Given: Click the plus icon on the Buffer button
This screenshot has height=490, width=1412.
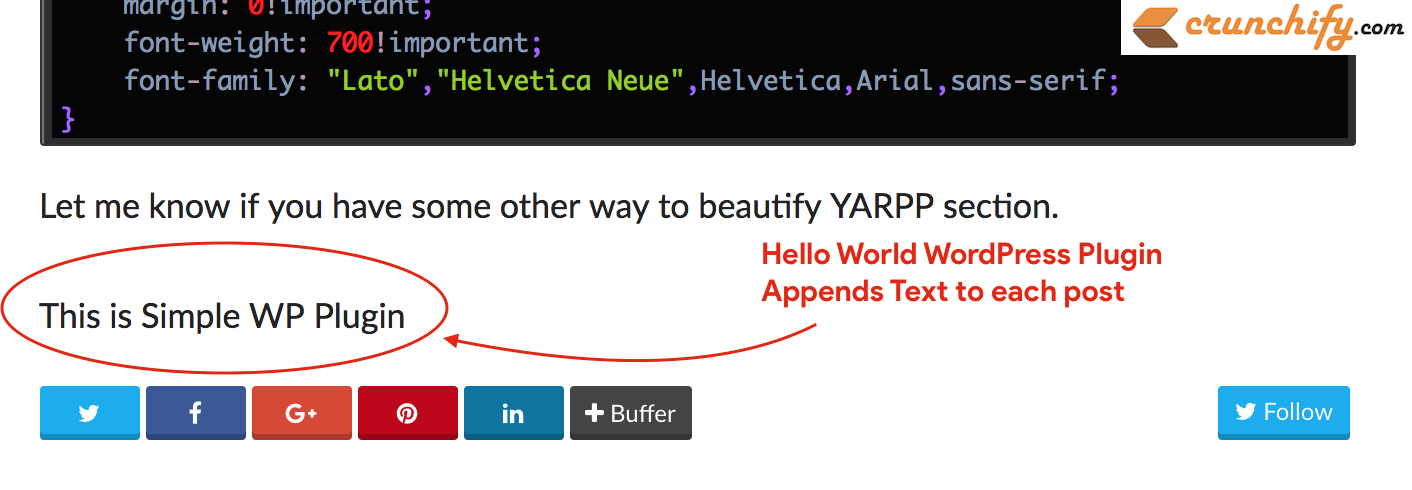Looking at the screenshot, I should tap(594, 413).
